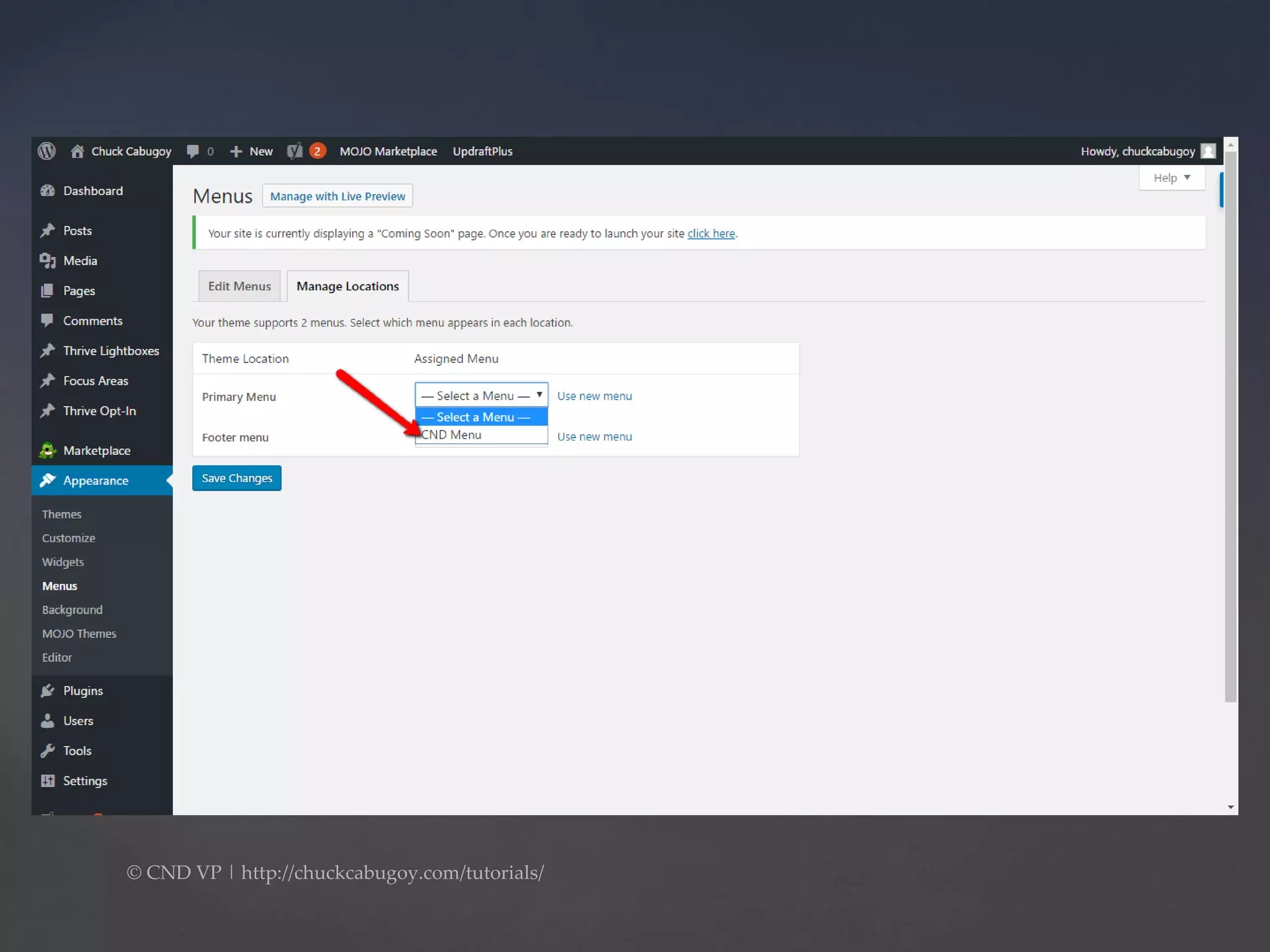The width and height of the screenshot is (1270, 952).
Task: Expand the Help panel
Action: tap(1172, 178)
